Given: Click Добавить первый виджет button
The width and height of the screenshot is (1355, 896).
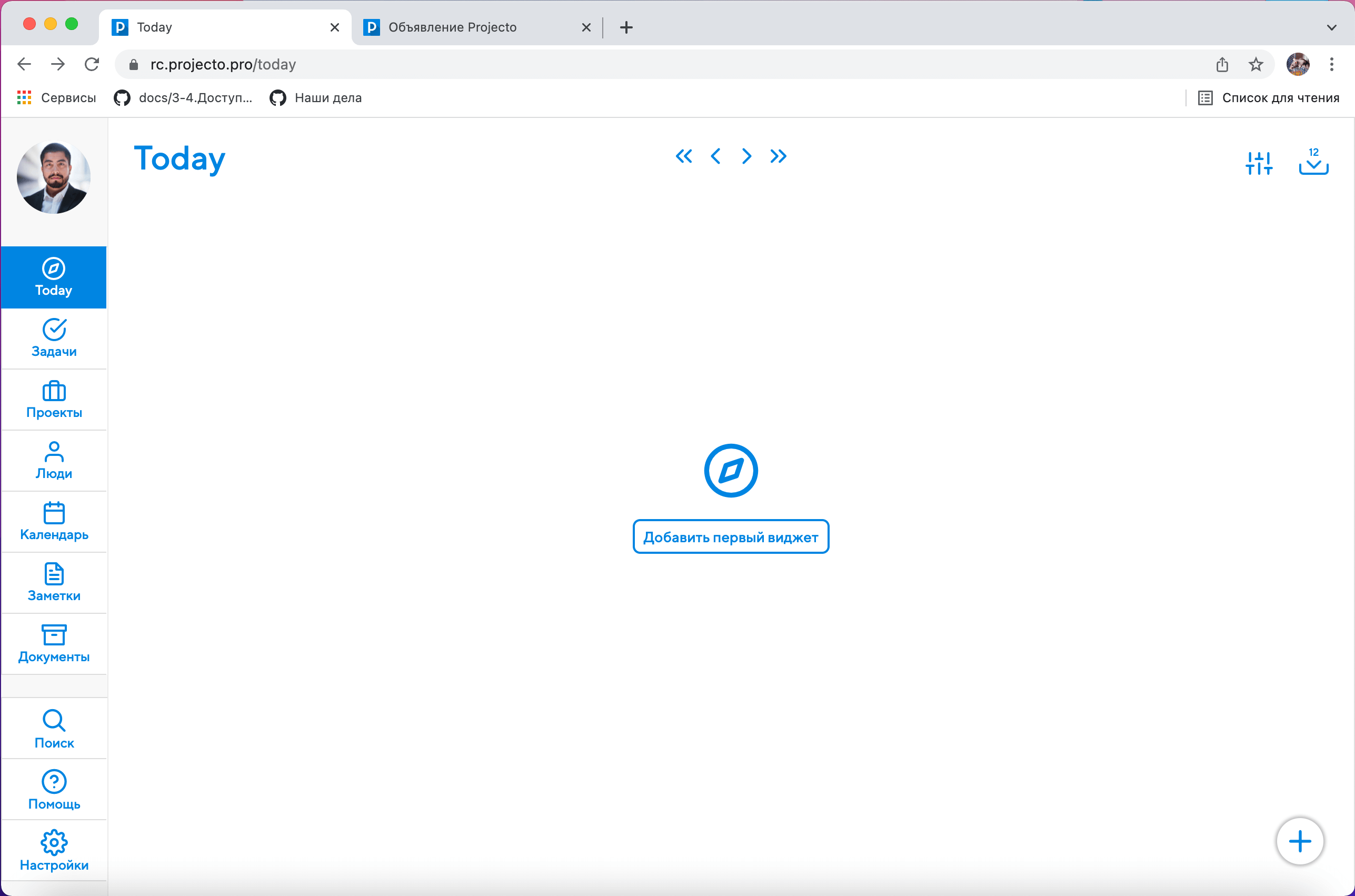Looking at the screenshot, I should [731, 537].
